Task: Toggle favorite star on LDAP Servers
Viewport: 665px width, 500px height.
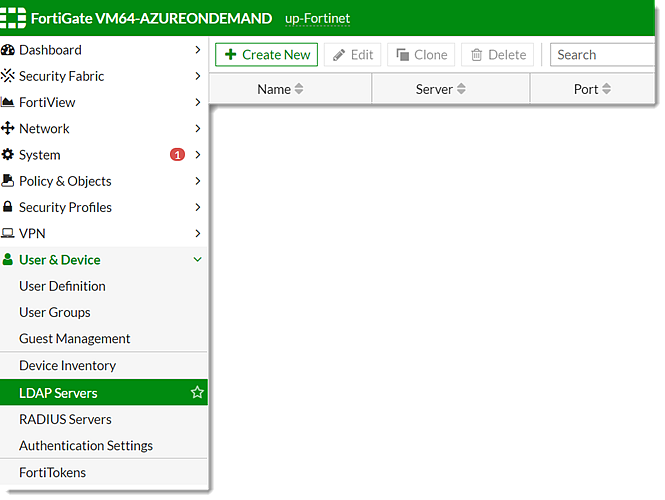Action: click(x=197, y=393)
